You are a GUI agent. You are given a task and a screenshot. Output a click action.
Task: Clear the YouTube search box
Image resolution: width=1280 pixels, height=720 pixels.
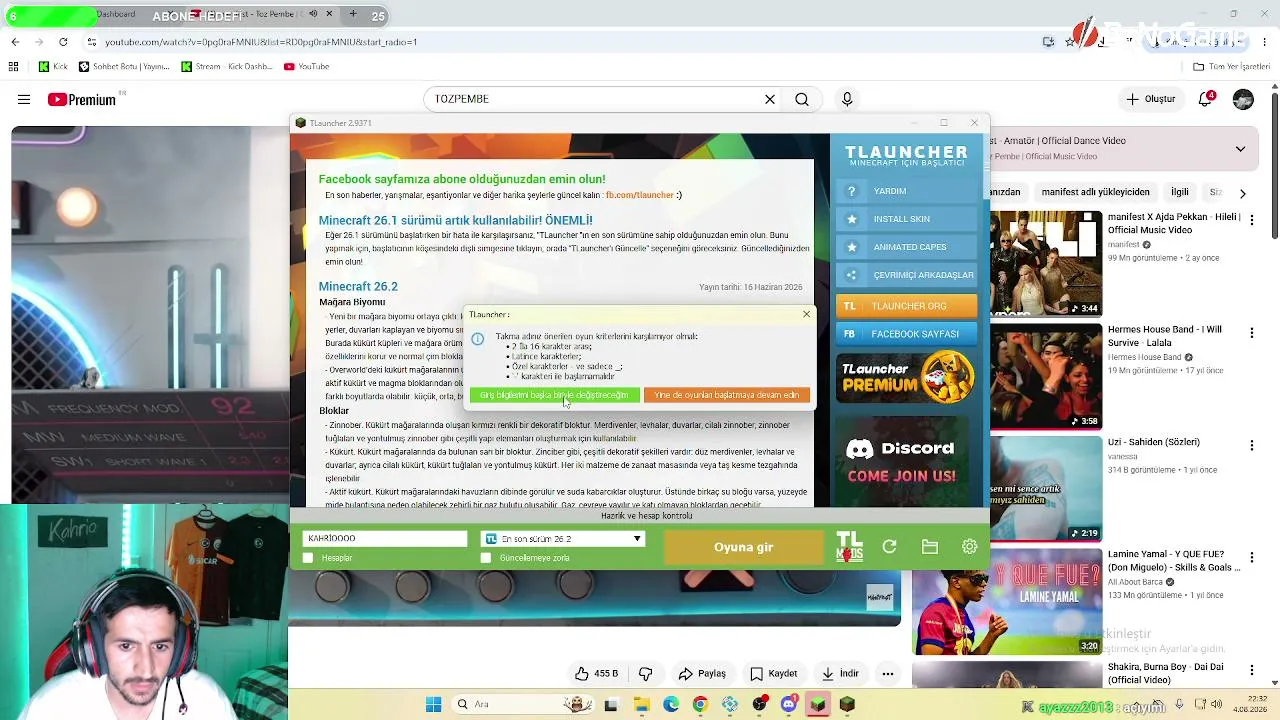(x=770, y=99)
